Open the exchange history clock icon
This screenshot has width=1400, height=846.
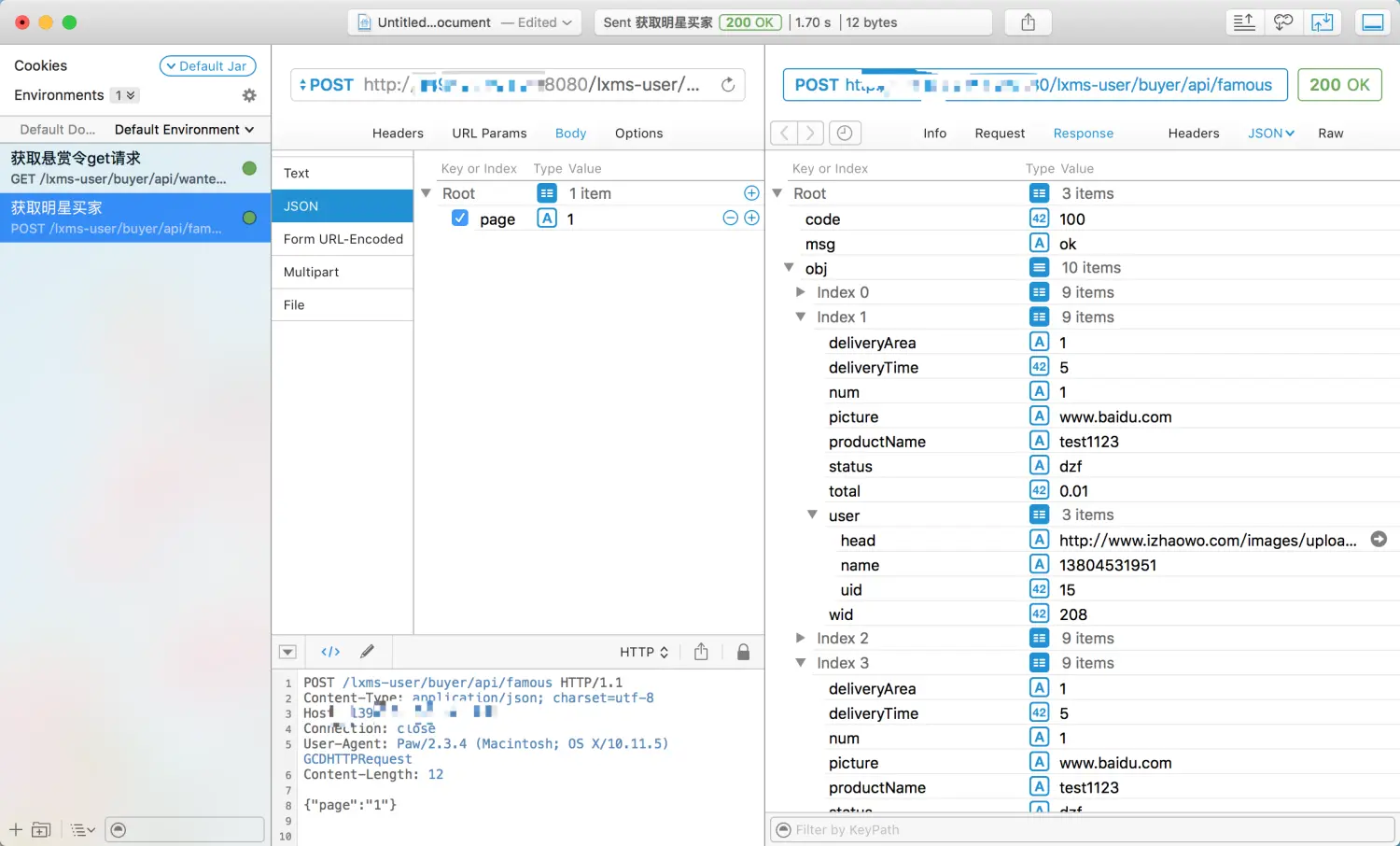tap(844, 134)
